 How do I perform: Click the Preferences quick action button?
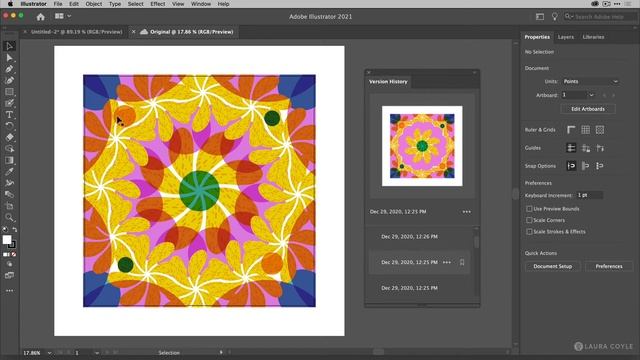[609, 266]
